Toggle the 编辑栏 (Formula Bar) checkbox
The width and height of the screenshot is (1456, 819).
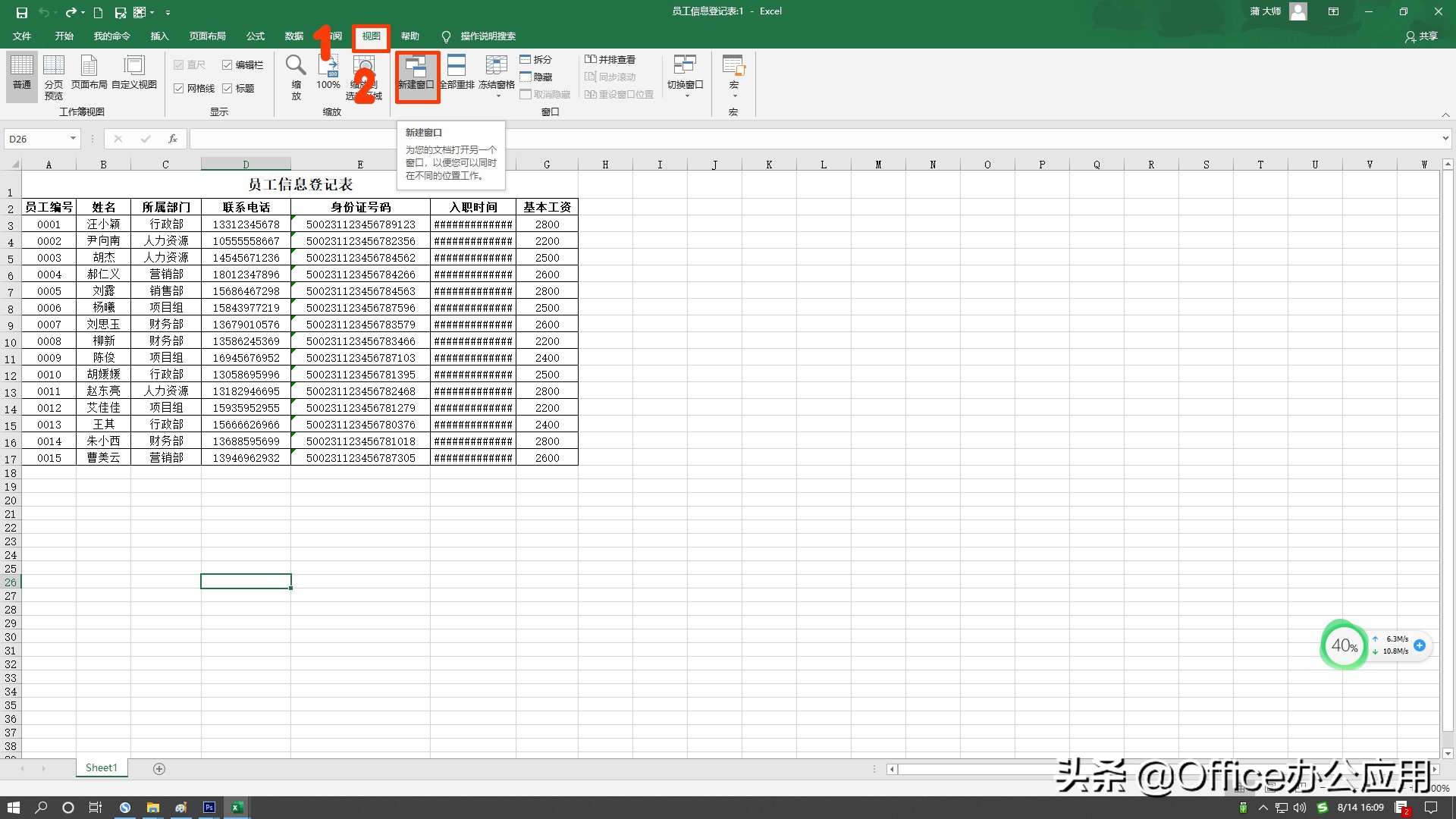[x=227, y=65]
